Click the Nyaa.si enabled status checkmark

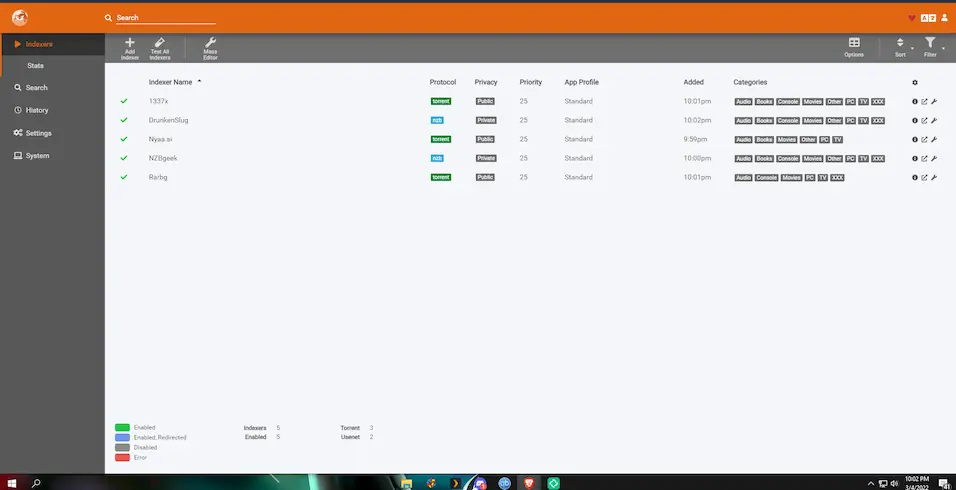click(x=124, y=139)
